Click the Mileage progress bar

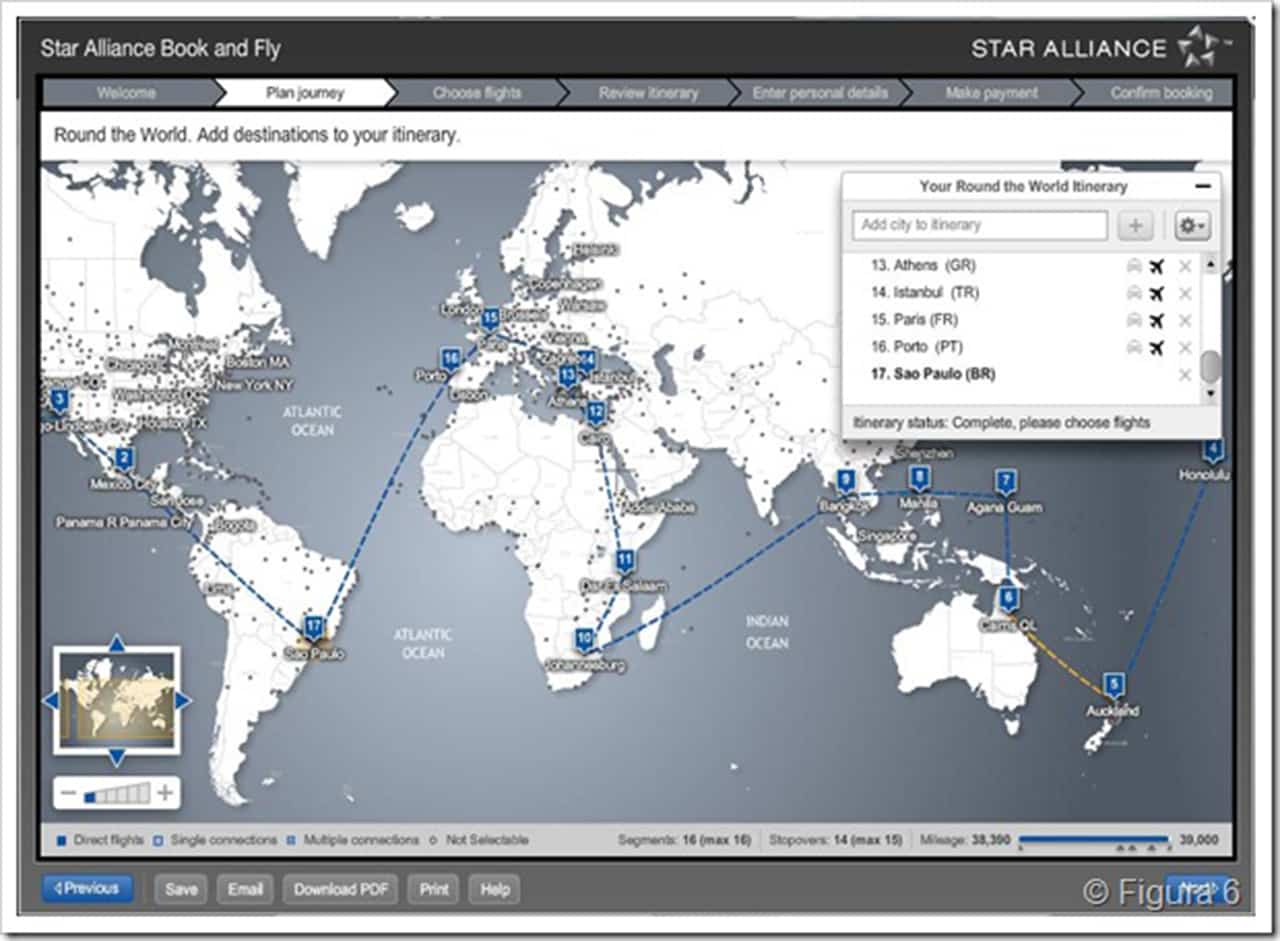point(1094,840)
